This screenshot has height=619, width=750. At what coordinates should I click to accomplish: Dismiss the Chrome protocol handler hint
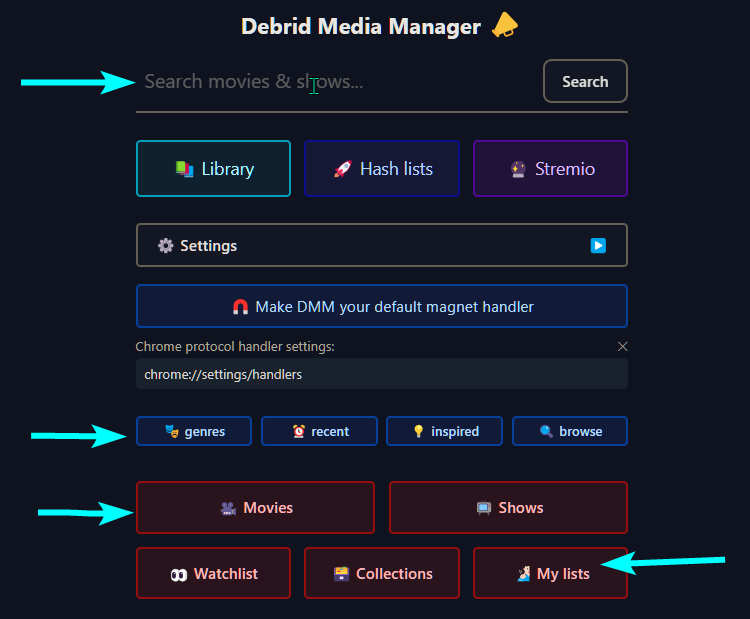coord(622,346)
